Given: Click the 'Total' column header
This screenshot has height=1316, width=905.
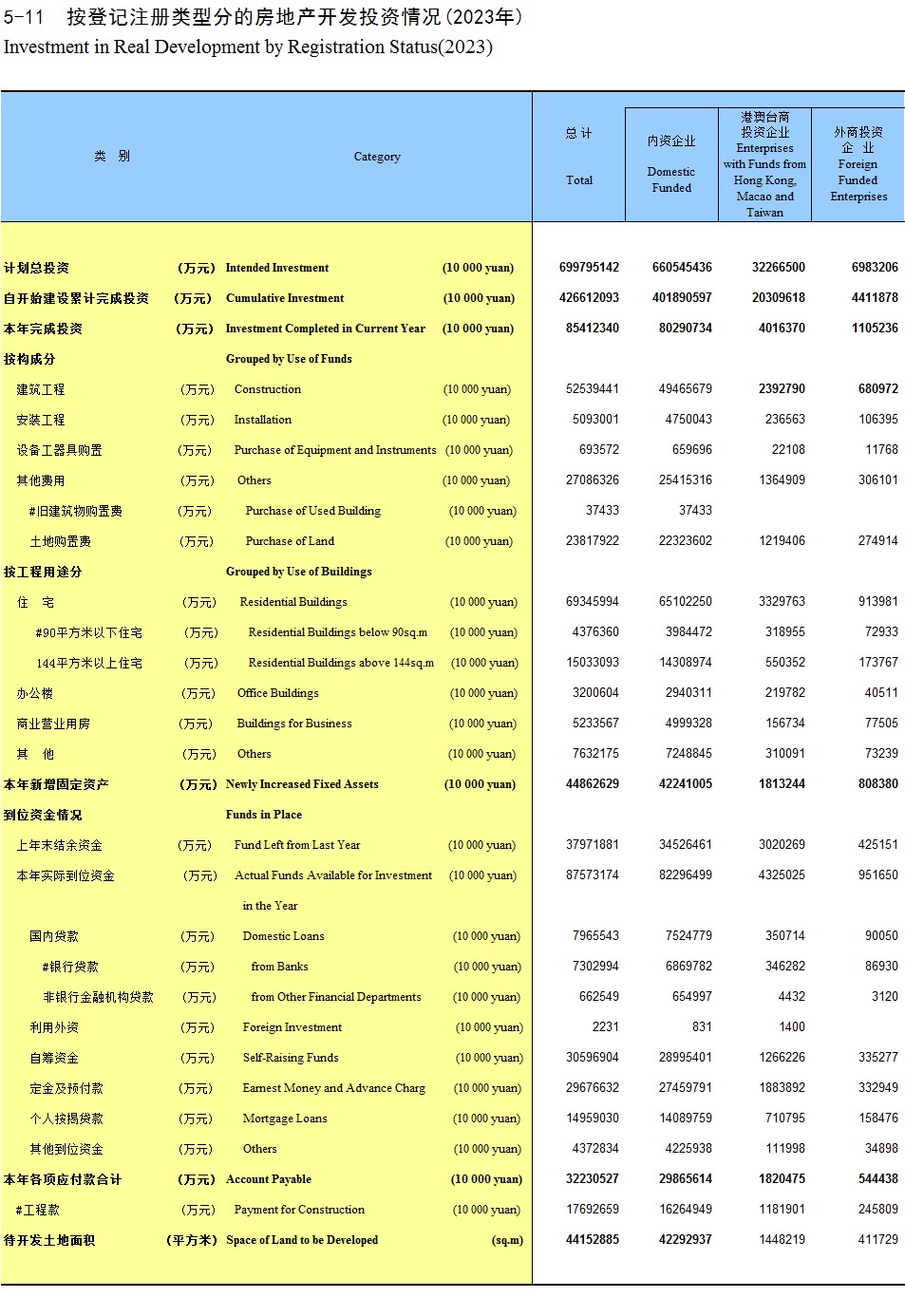Looking at the screenshot, I should [579, 180].
